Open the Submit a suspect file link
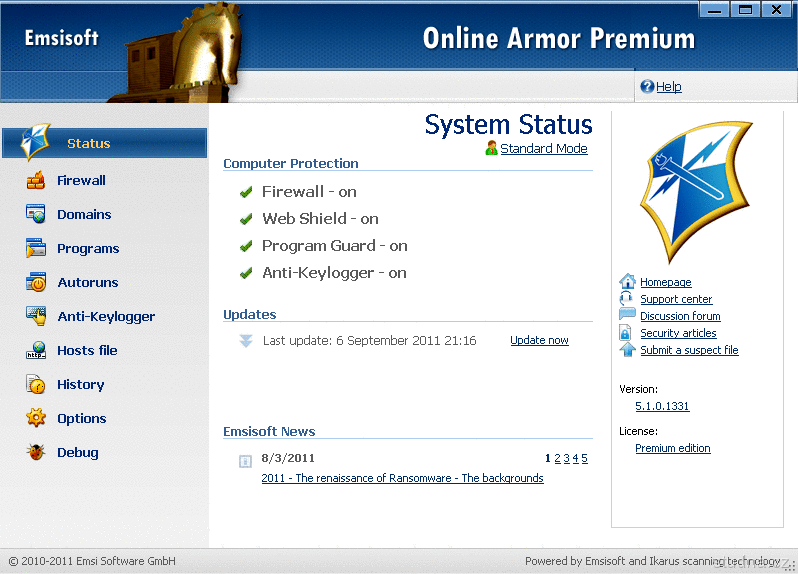798x574 pixels. (689, 350)
